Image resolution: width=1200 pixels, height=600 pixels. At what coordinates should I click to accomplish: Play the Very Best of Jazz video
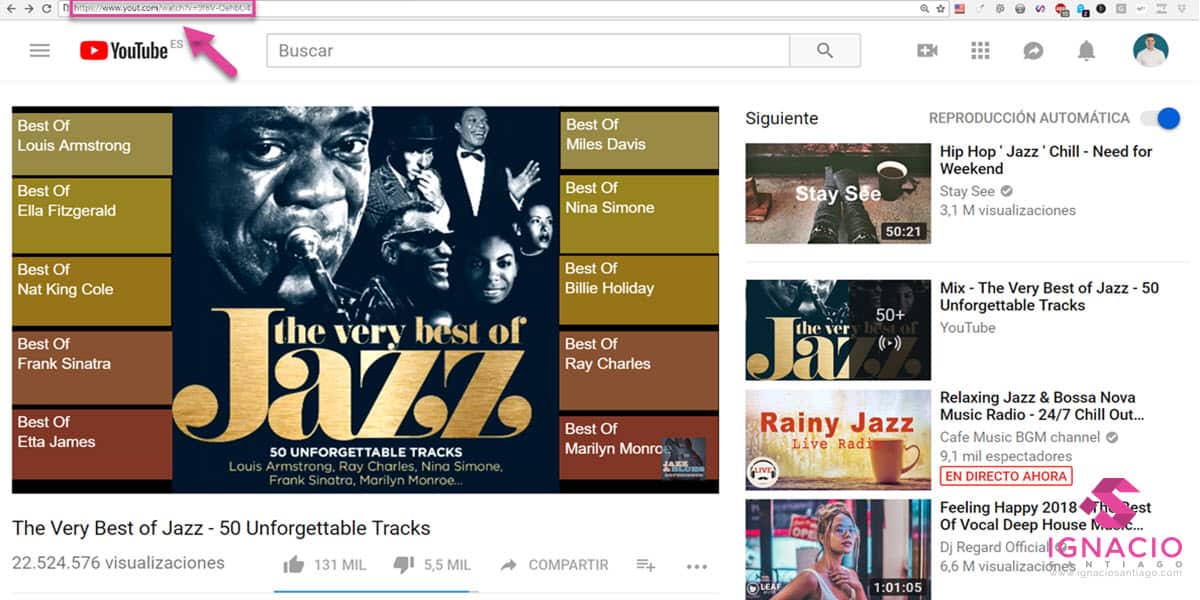coord(365,299)
